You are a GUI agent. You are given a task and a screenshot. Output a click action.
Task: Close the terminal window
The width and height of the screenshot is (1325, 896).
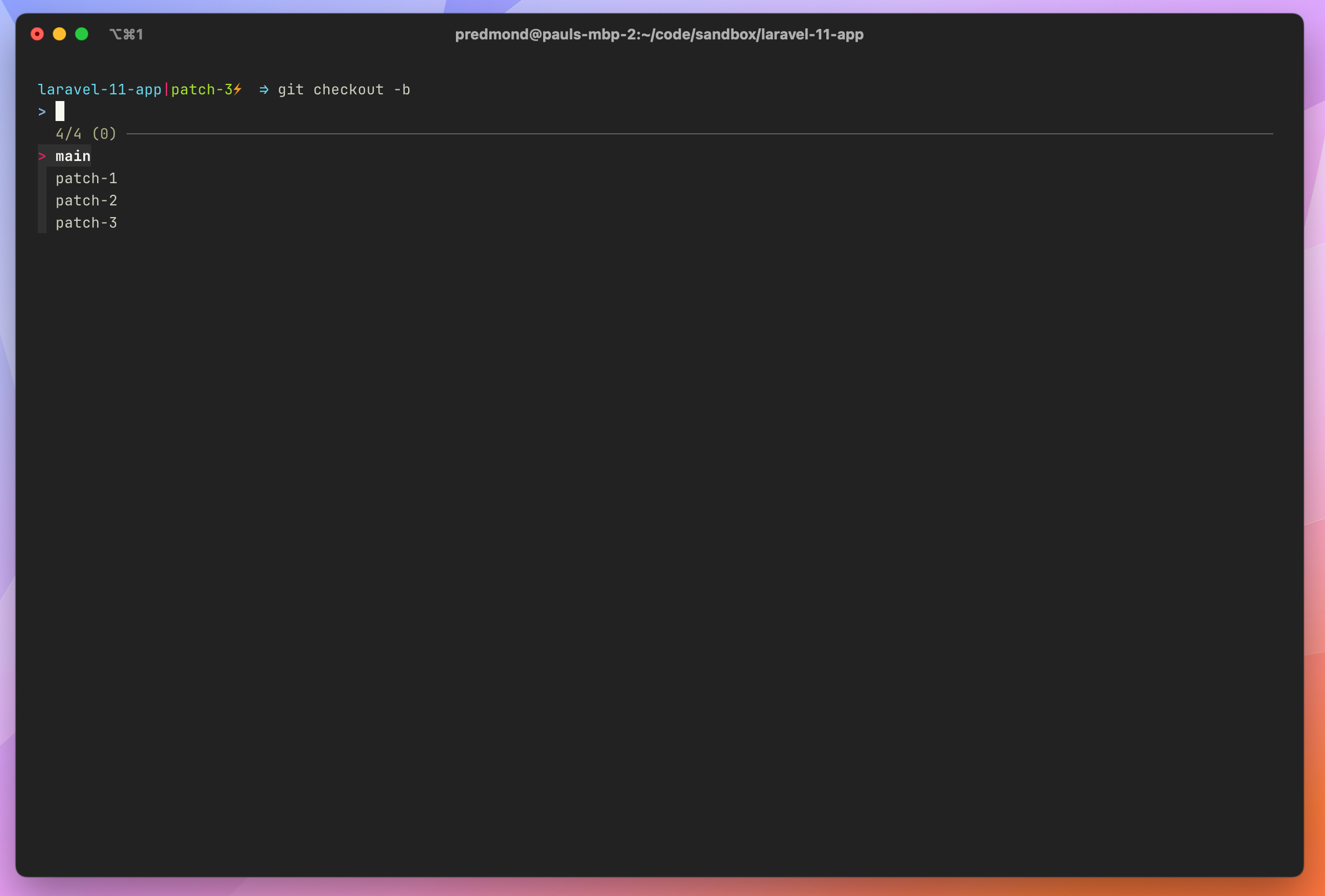(37, 34)
